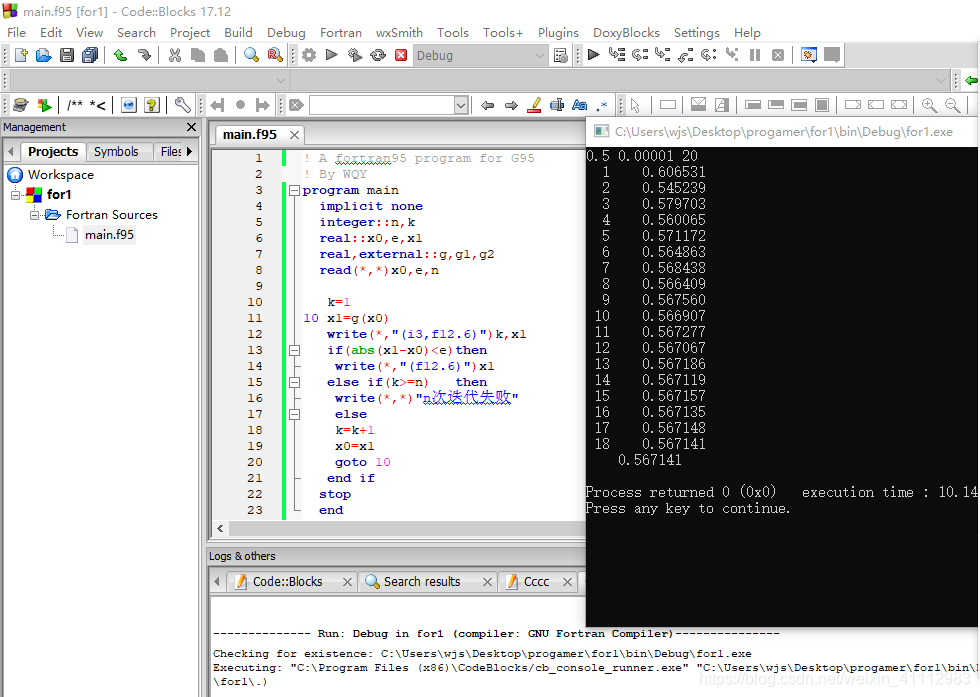Click the yellow highlight pencil icon
The image size is (980, 697).
point(534,104)
